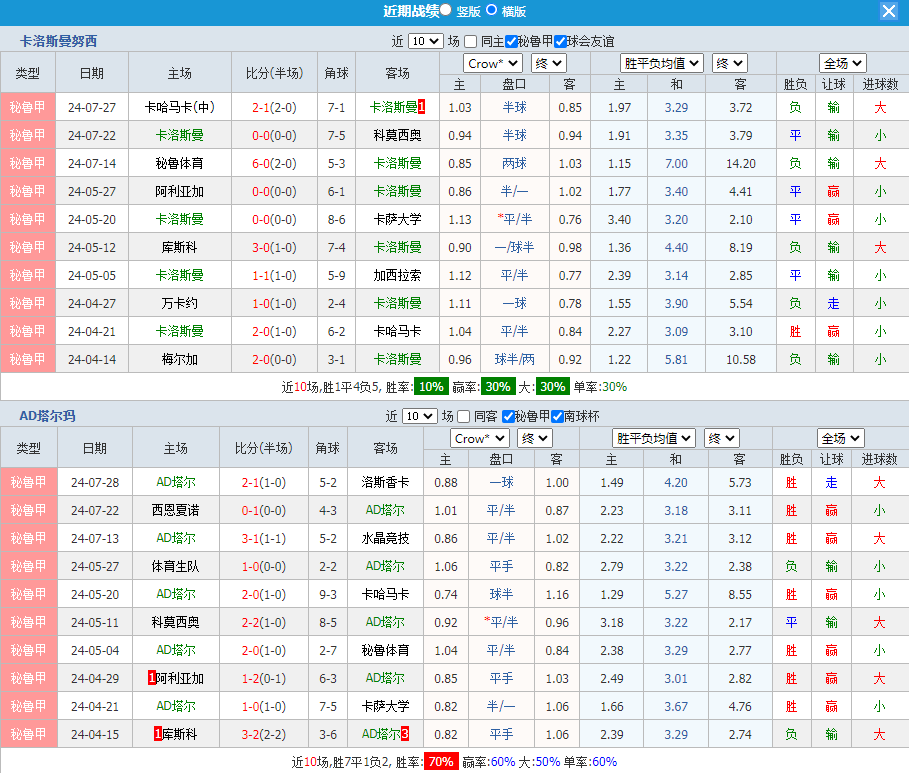Screen dimensions: 909x773
Task: Click red card badge 3 beside AD塔尔
Action: tap(405, 734)
